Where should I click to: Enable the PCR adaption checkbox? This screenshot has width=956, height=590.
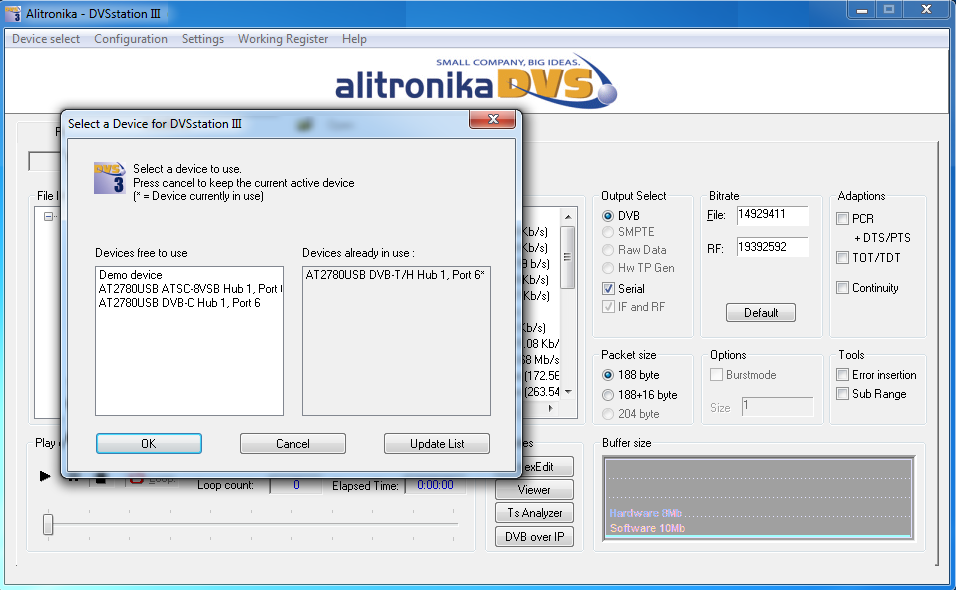[843, 219]
